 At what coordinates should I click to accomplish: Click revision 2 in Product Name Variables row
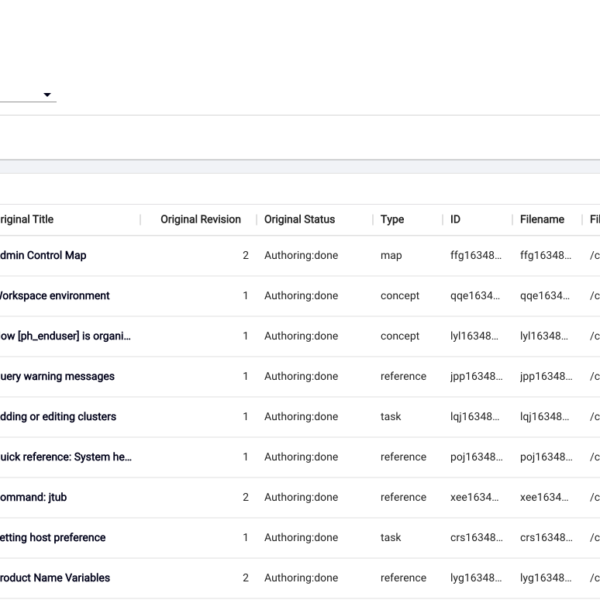click(246, 577)
